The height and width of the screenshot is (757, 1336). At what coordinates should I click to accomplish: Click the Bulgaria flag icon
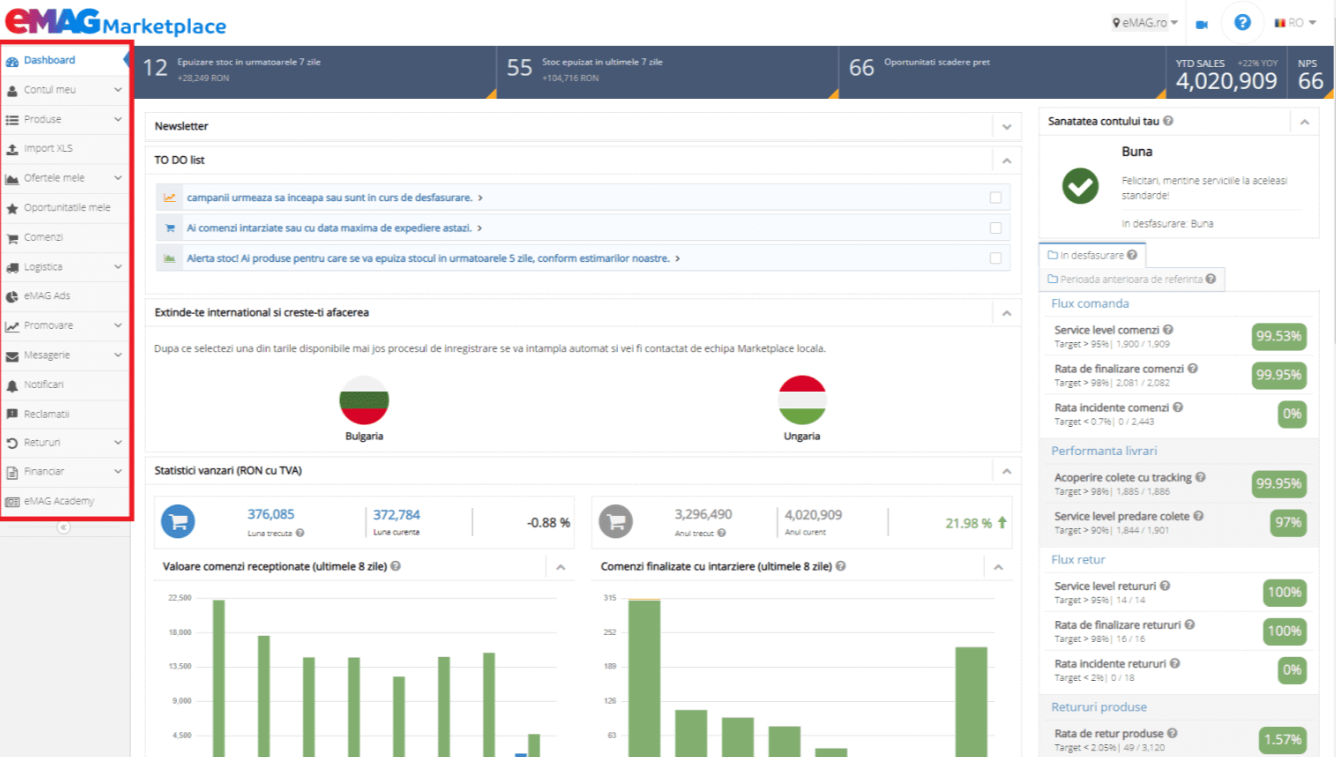(x=364, y=400)
